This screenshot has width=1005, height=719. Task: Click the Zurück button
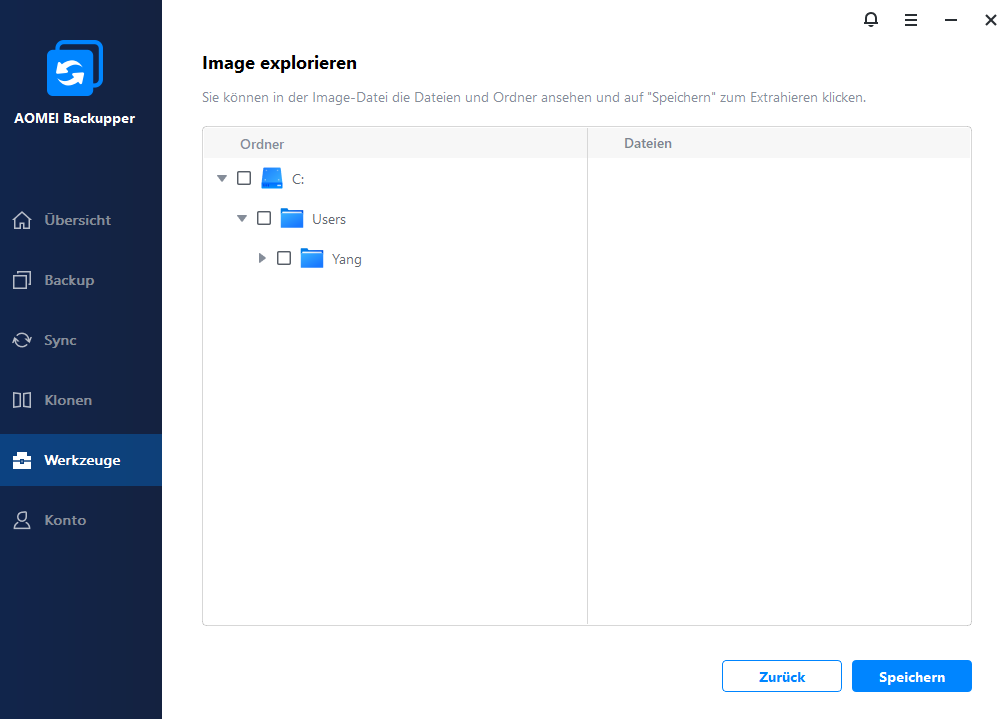[782, 677]
